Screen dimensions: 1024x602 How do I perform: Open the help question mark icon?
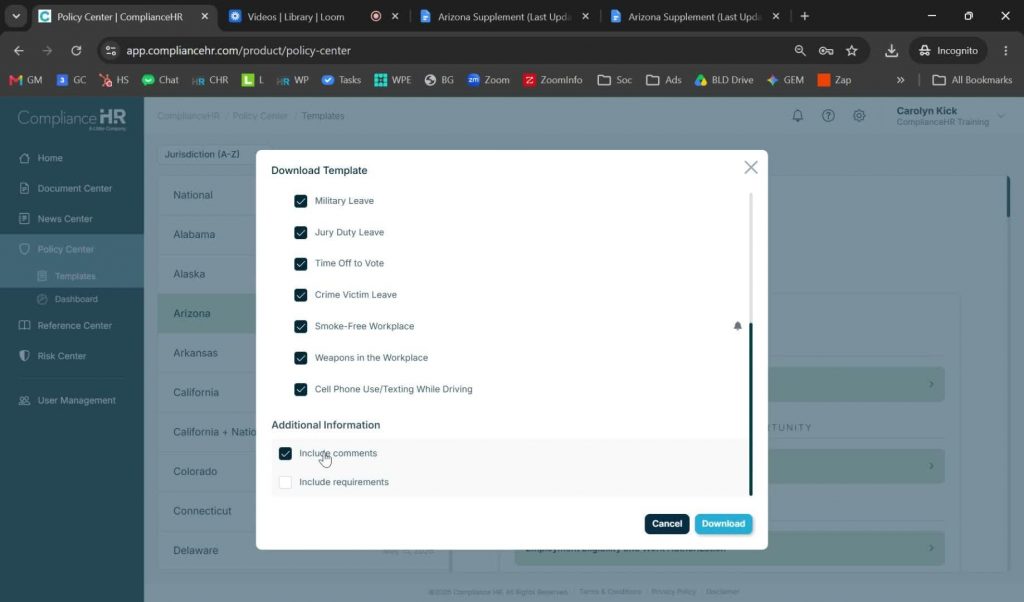coord(828,116)
